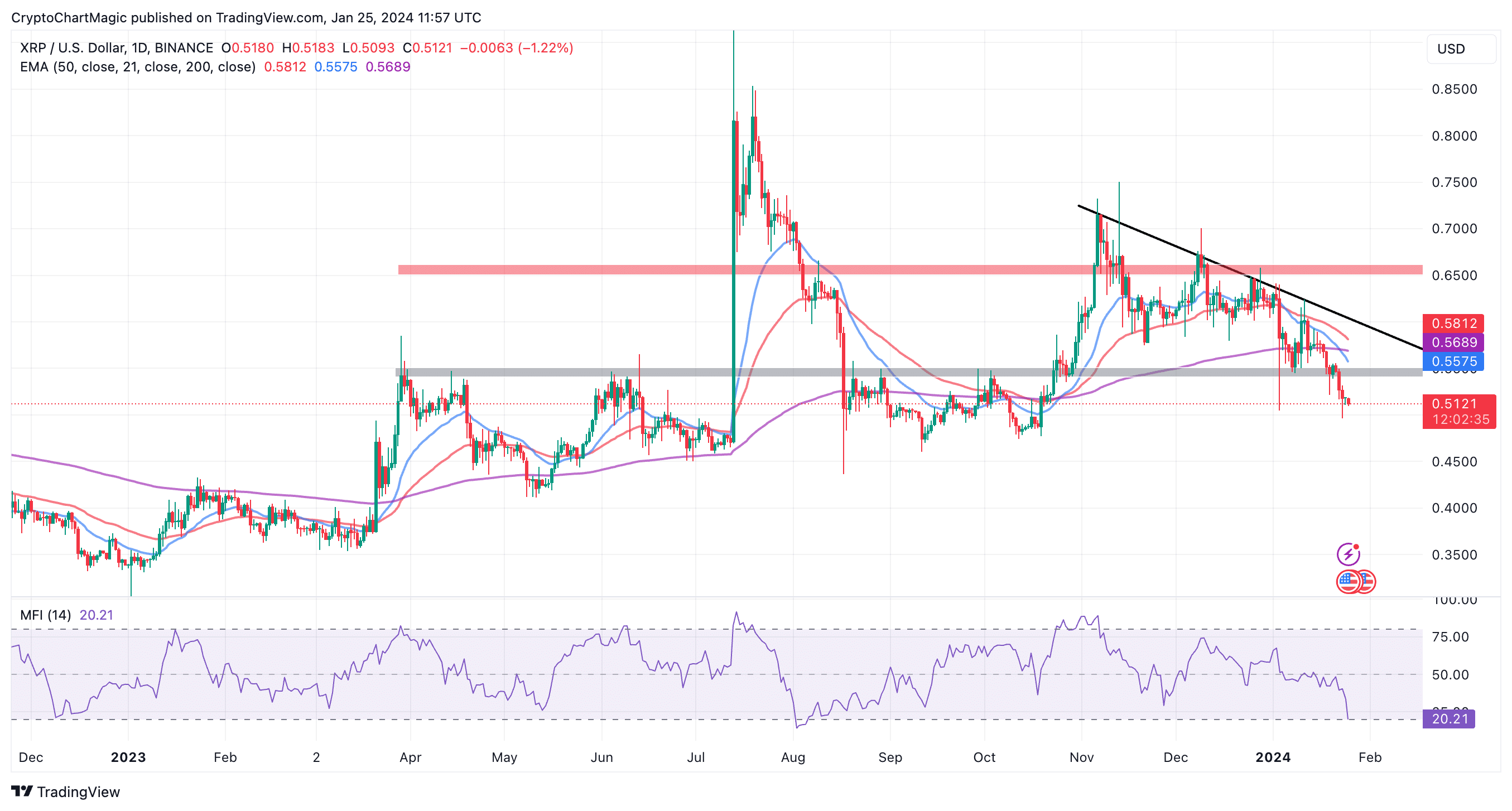Select the gray horizontal support zone near 0.55
Image resolution: width=1512 pixels, height=811 pixels.
[909, 372]
